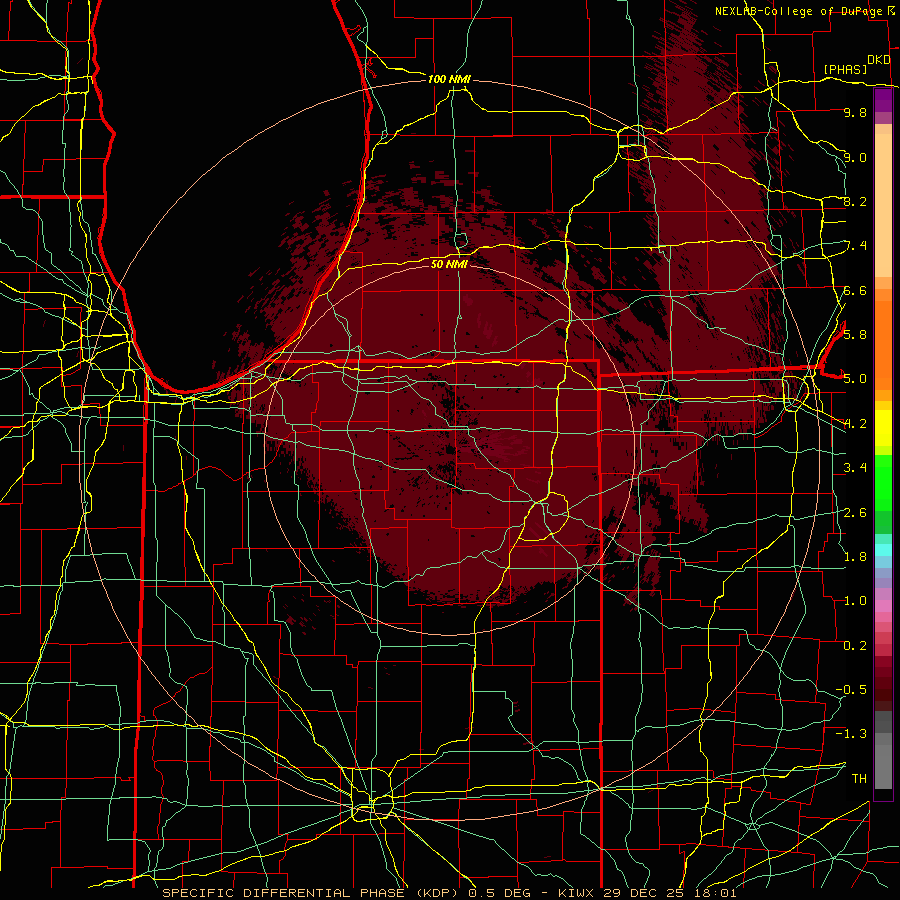This screenshot has width=900, height=900.
Task: Pick the pink swatch on the color bar
Action: click(883, 606)
